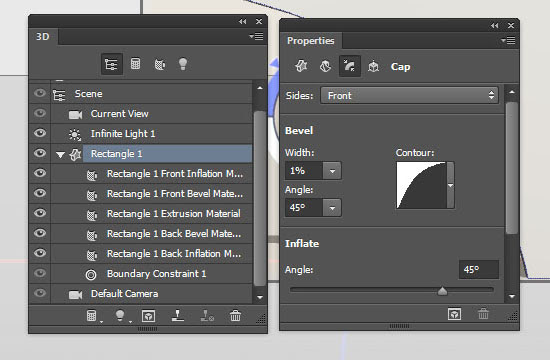Collapse the Properties panel with double arrows
The height and width of the screenshot is (360, 550).
click(495, 26)
